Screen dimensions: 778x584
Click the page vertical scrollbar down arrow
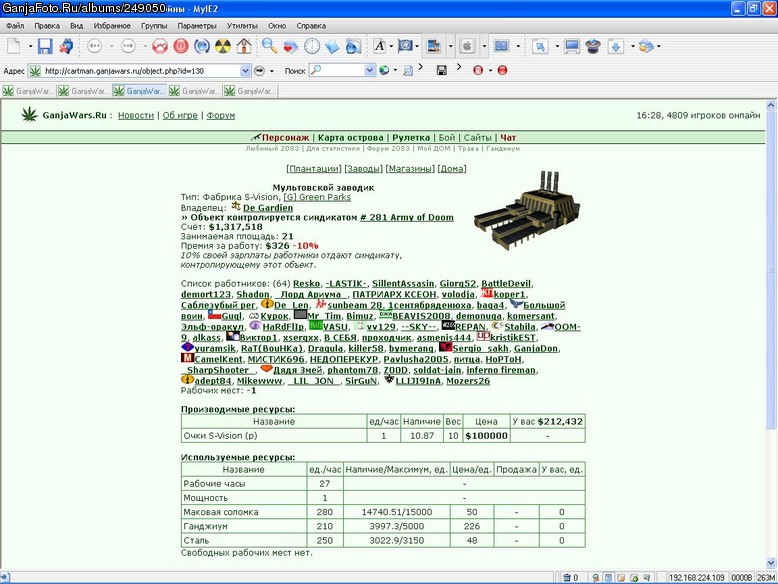pyautogui.click(x=771, y=563)
